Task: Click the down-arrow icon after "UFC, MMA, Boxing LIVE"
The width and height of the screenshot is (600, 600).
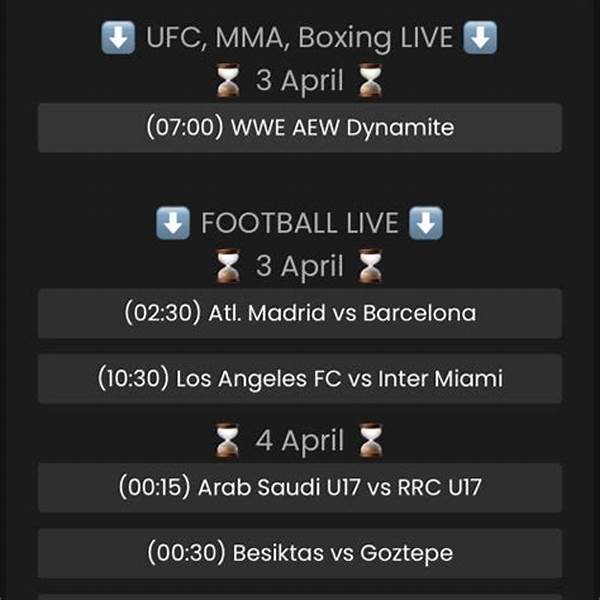Action: pos(481,39)
